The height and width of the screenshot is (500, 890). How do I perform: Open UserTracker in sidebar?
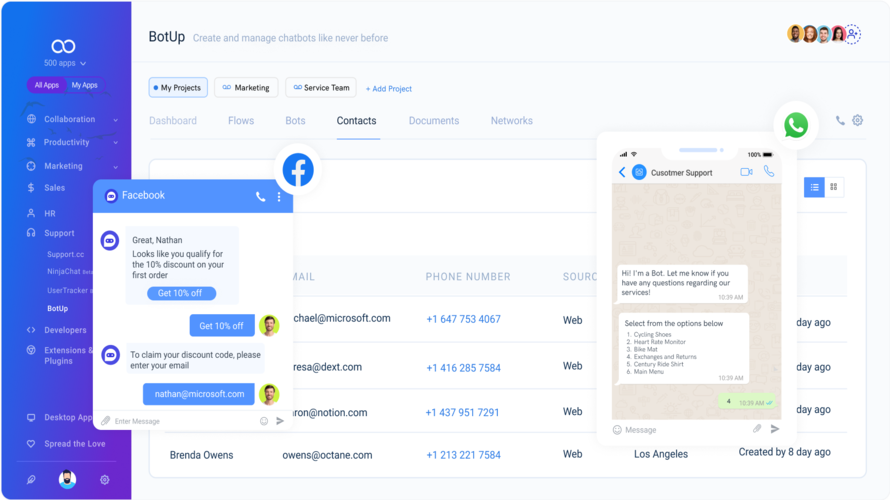point(69,290)
